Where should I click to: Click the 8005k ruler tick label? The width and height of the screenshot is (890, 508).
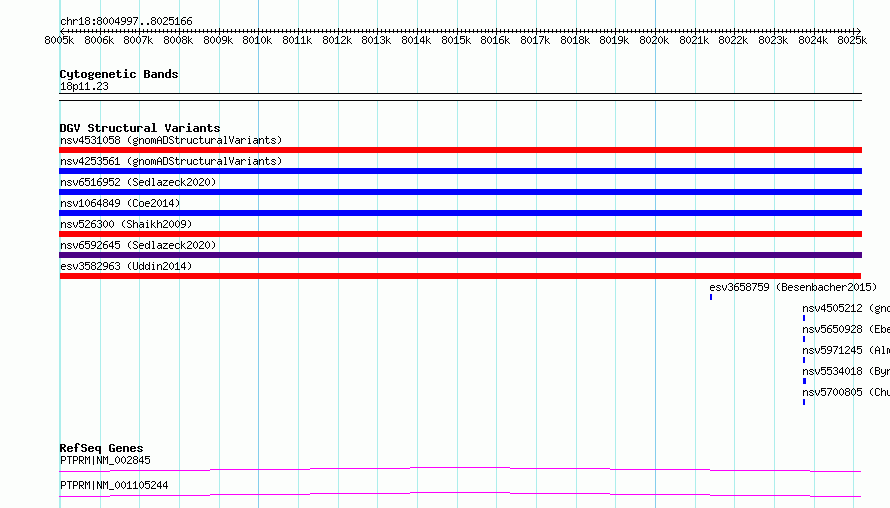click(59, 40)
